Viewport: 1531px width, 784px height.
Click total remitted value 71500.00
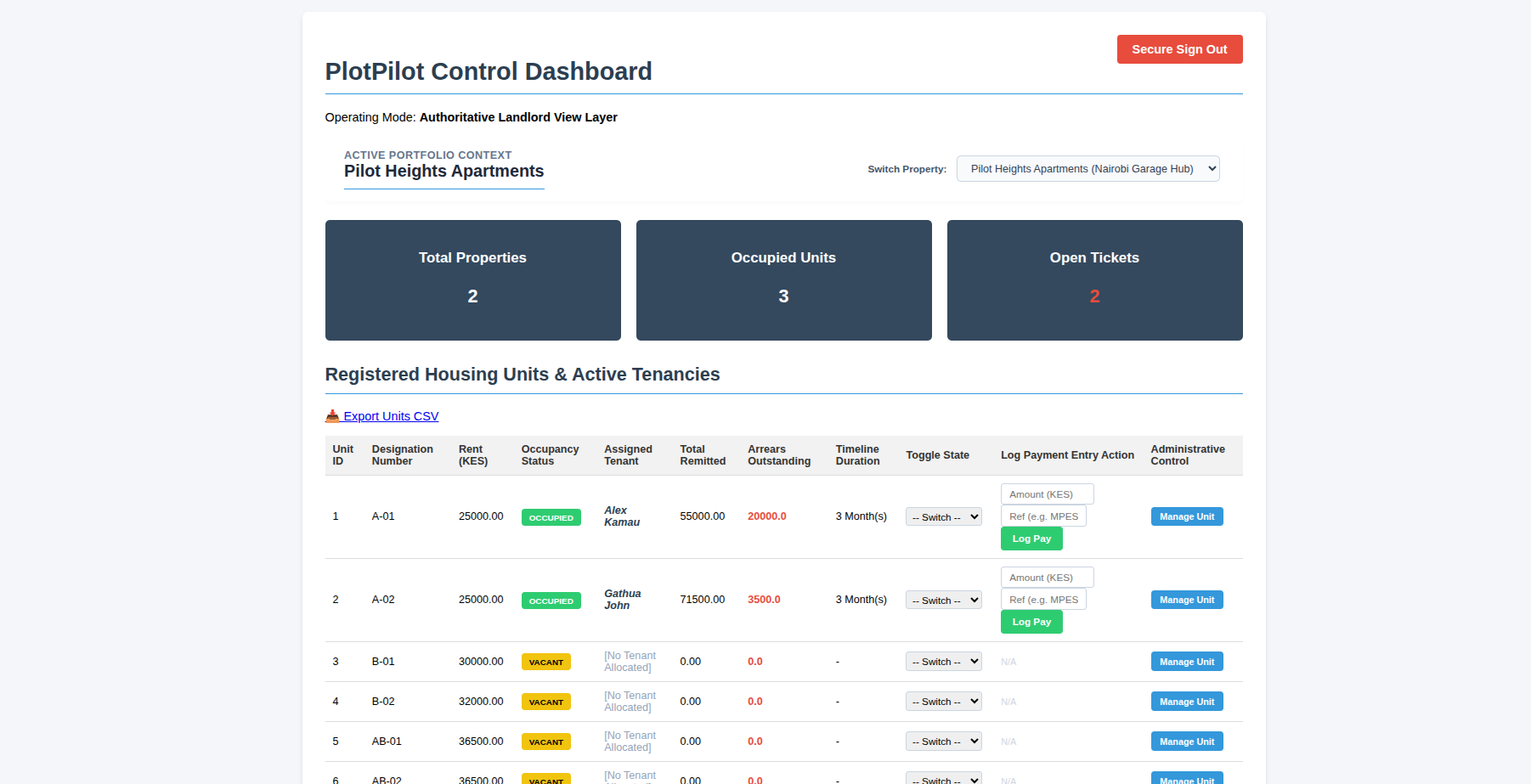(x=703, y=600)
